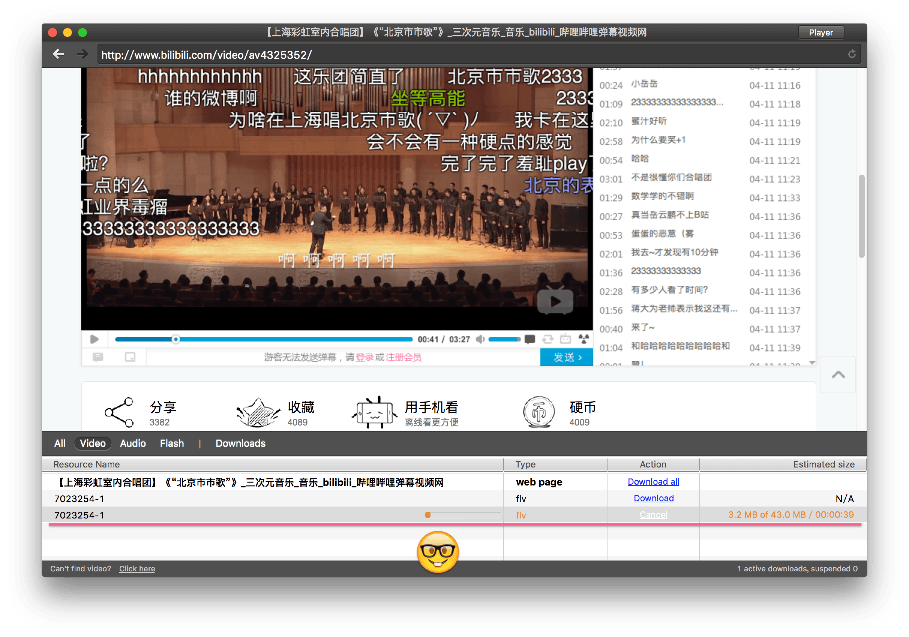Select the first 7023254-1 resource name

click(79, 498)
